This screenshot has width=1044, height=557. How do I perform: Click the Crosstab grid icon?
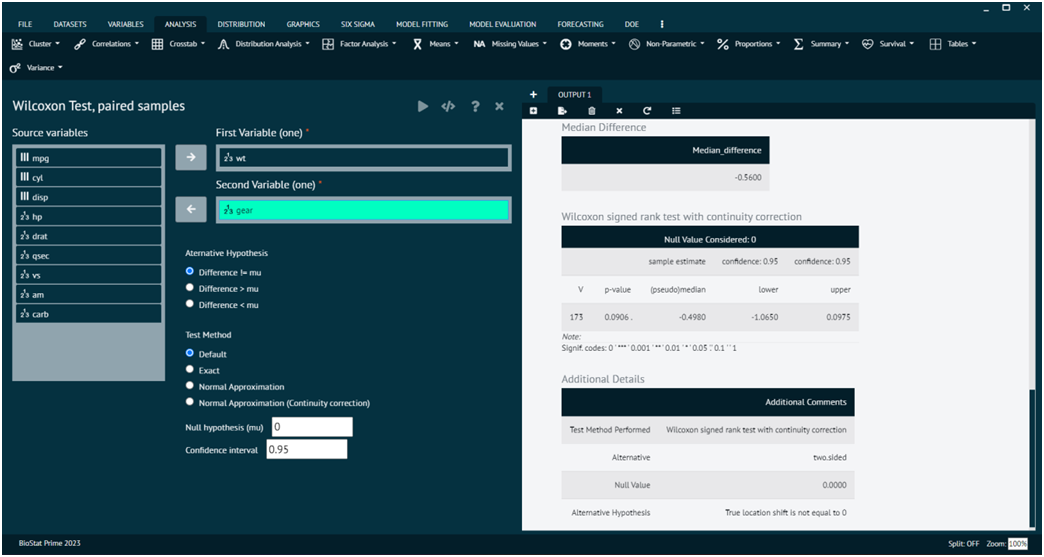[x=157, y=44]
